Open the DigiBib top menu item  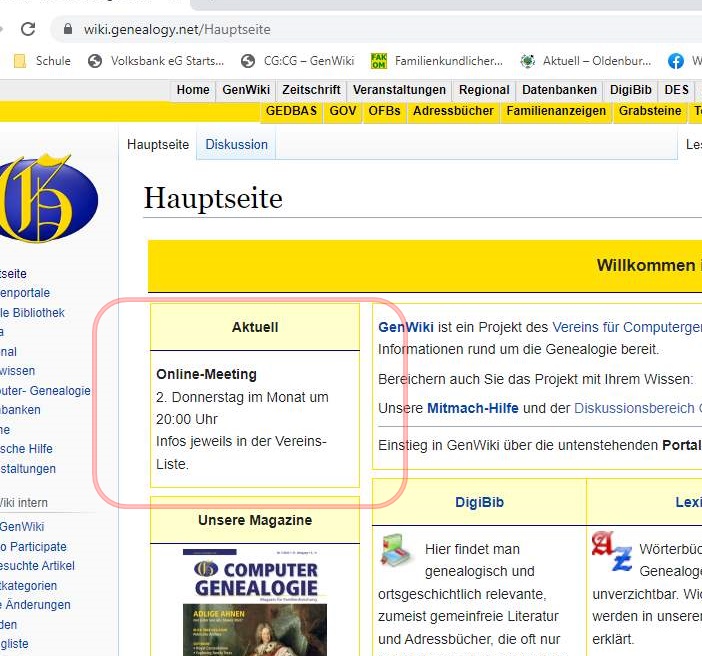[x=630, y=90]
